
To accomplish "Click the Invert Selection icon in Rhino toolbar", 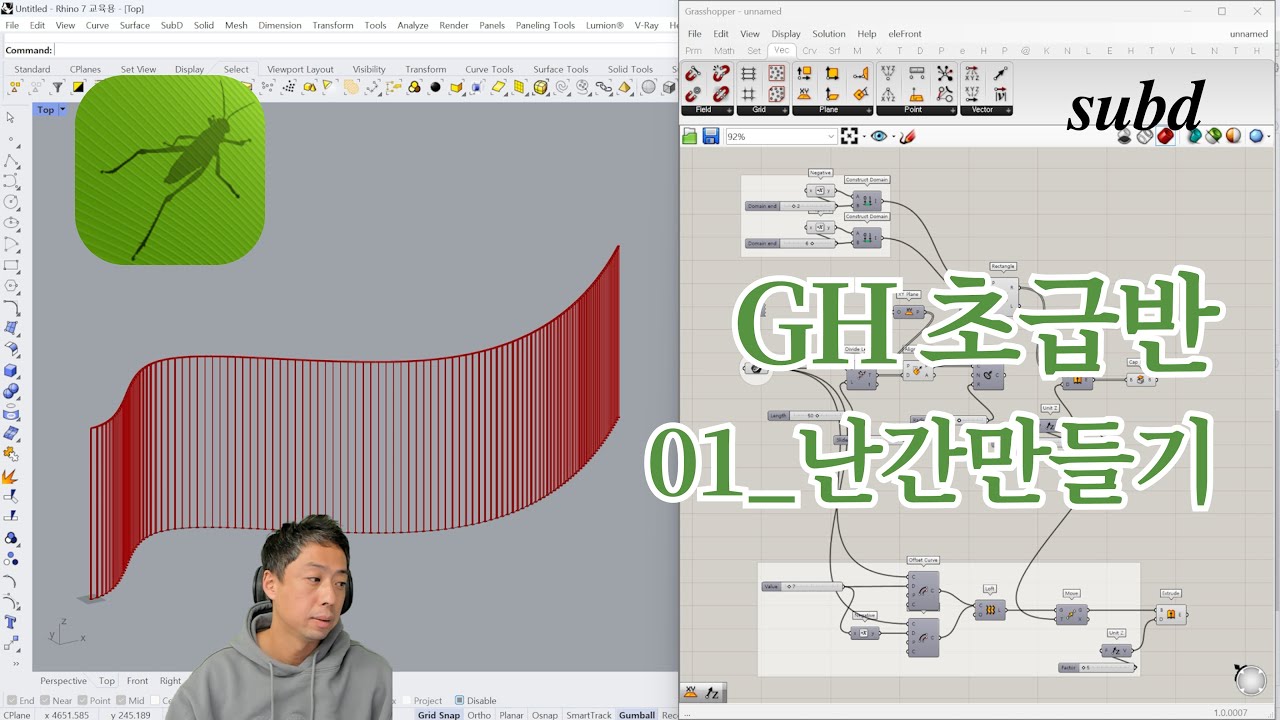I will 78,87.
